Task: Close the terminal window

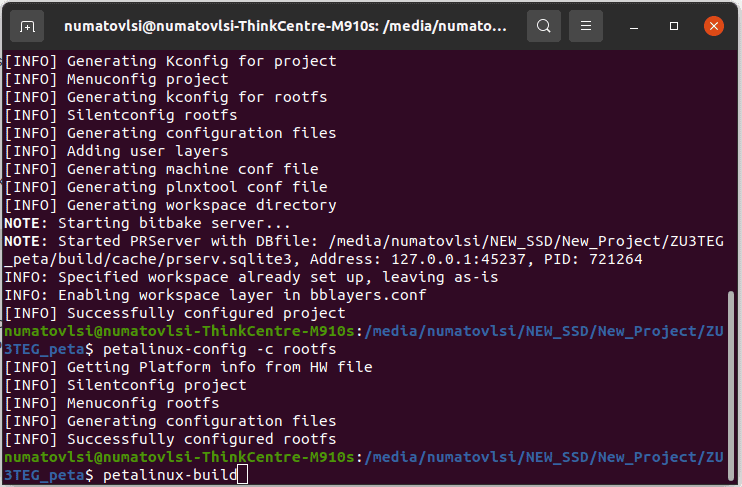Action: click(x=713, y=26)
